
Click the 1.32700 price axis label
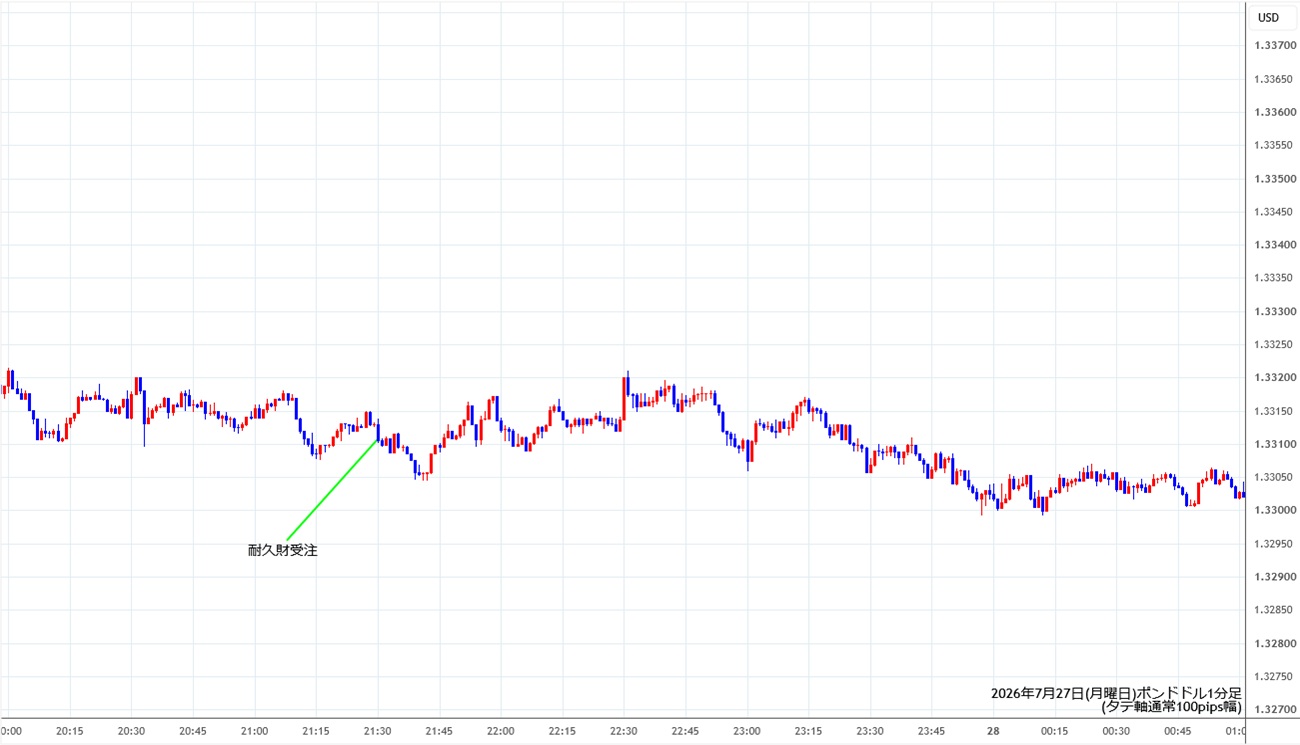coord(1274,710)
